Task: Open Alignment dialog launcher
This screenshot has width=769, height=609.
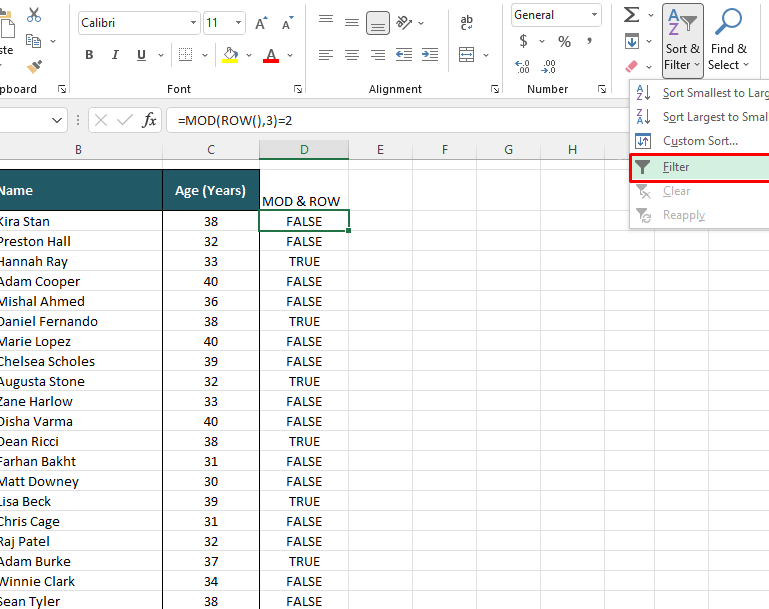Action: [495, 89]
